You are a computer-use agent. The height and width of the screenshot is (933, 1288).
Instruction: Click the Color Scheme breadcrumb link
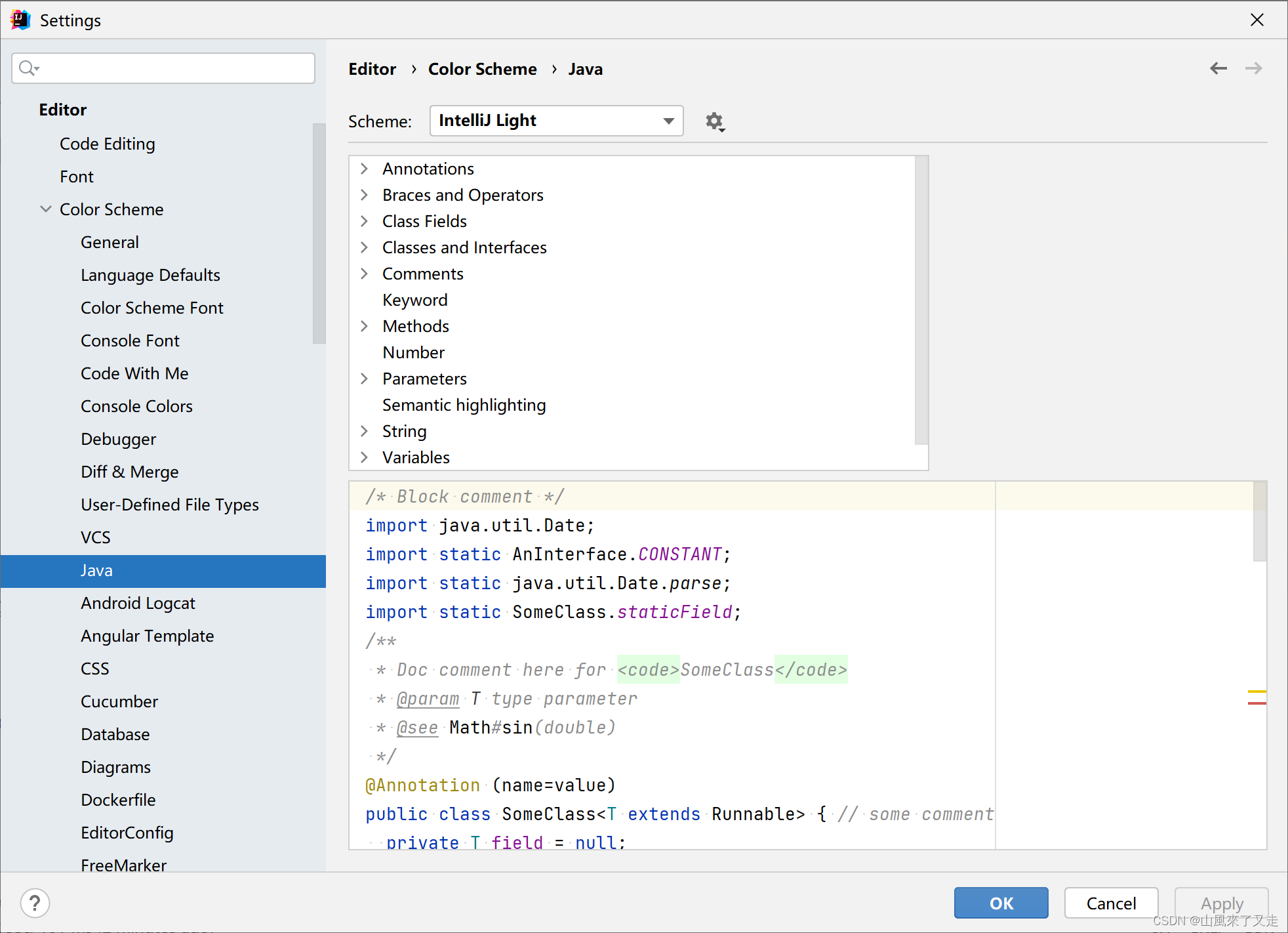pyautogui.click(x=482, y=69)
